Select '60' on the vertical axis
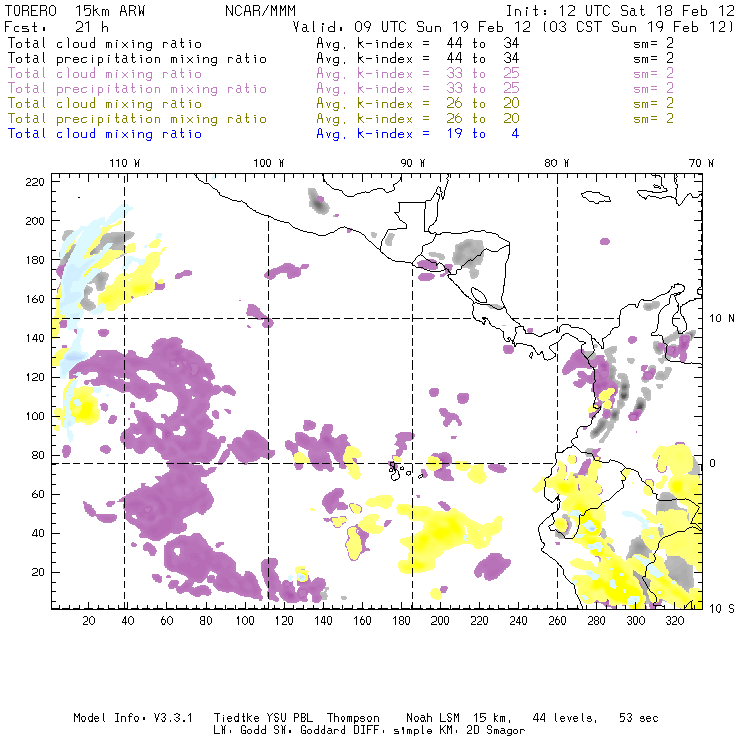The image size is (740, 740). click(38, 494)
